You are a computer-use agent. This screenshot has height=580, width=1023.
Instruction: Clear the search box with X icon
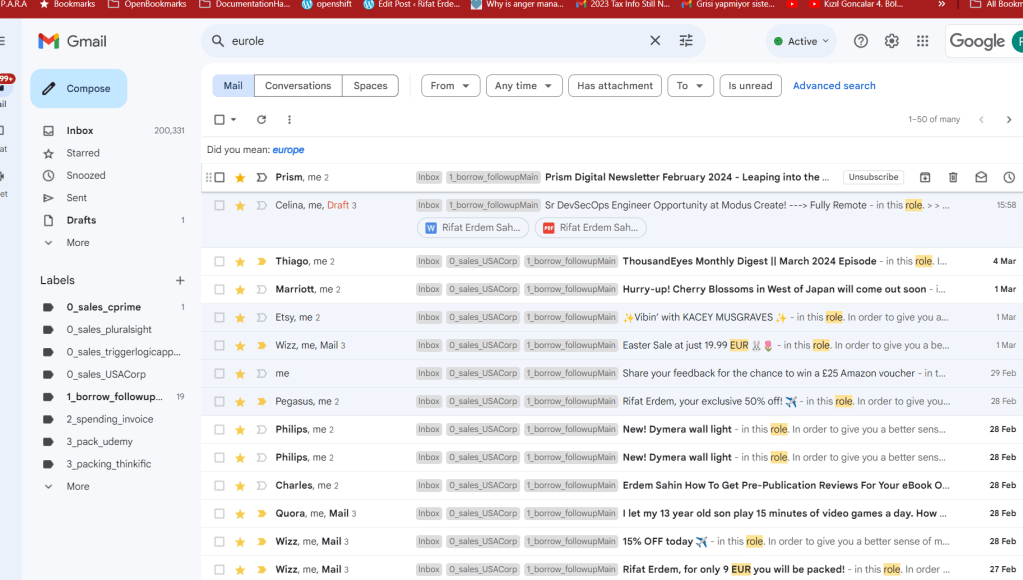coord(655,40)
